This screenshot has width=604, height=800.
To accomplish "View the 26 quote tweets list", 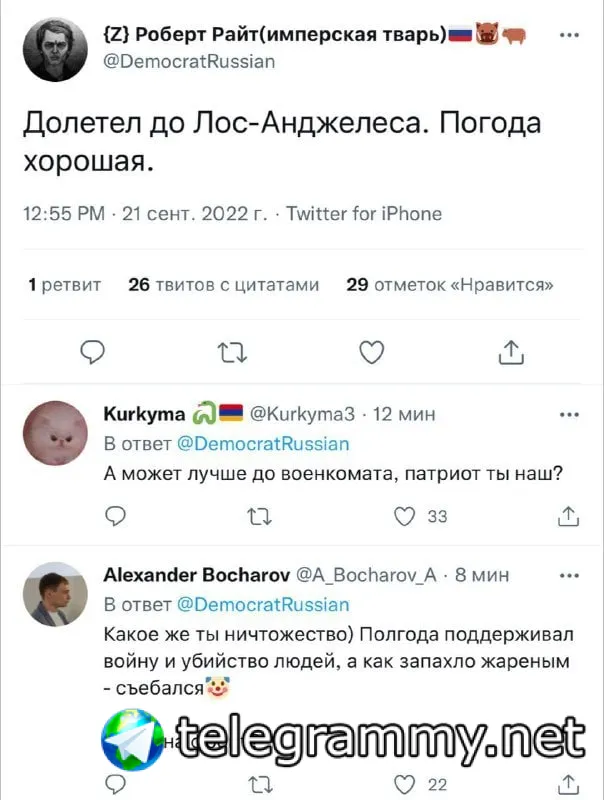I will pos(223,284).
